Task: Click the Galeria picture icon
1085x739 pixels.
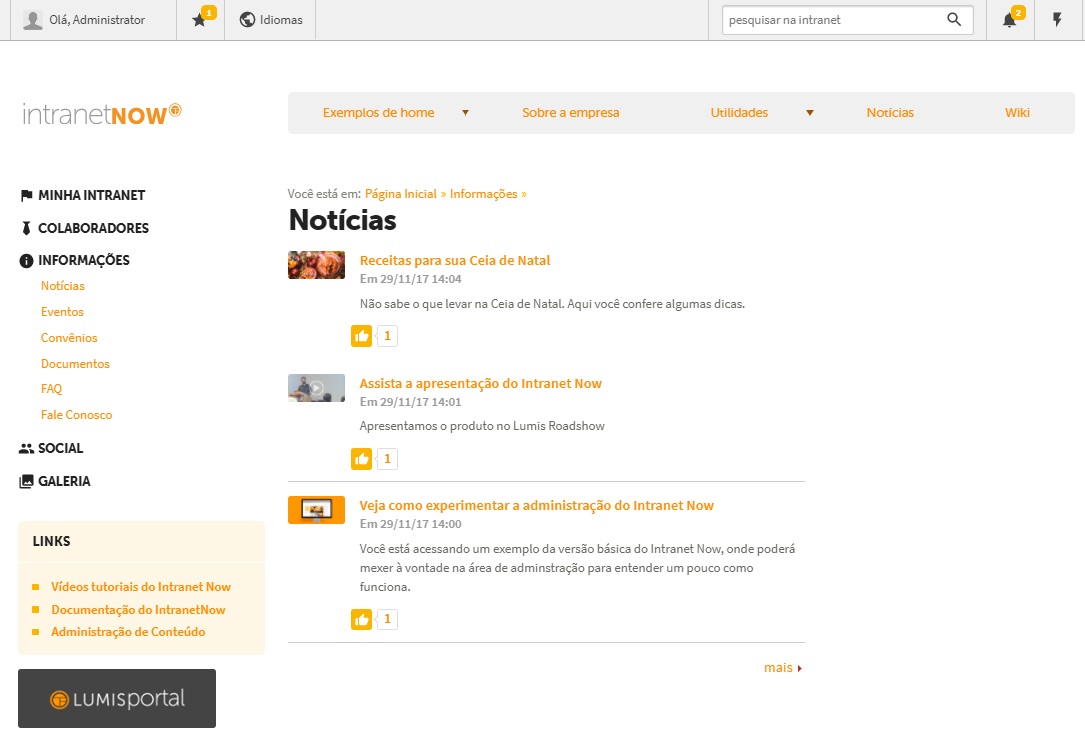Action: pos(26,482)
